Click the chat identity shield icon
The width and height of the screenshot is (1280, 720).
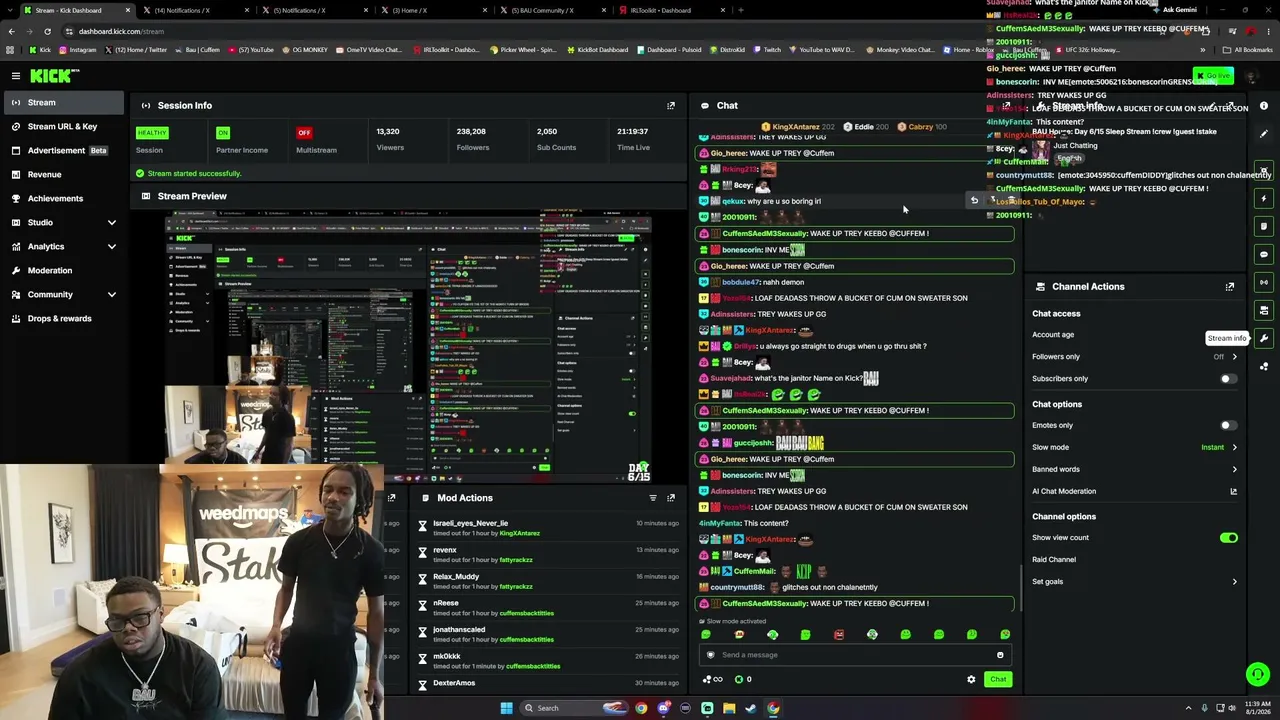point(711,655)
